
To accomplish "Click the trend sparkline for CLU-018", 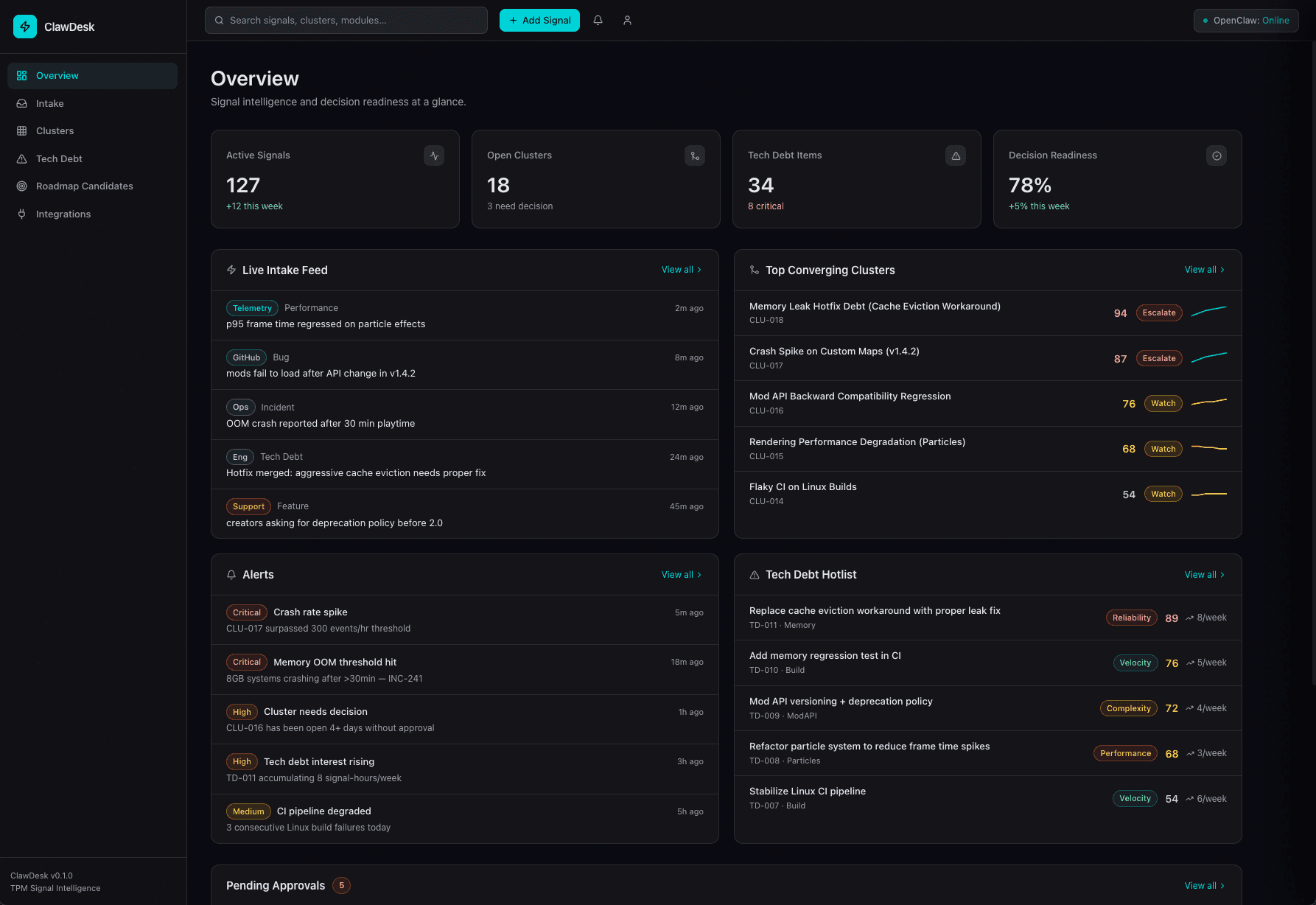I will click(x=1208, y=312).
